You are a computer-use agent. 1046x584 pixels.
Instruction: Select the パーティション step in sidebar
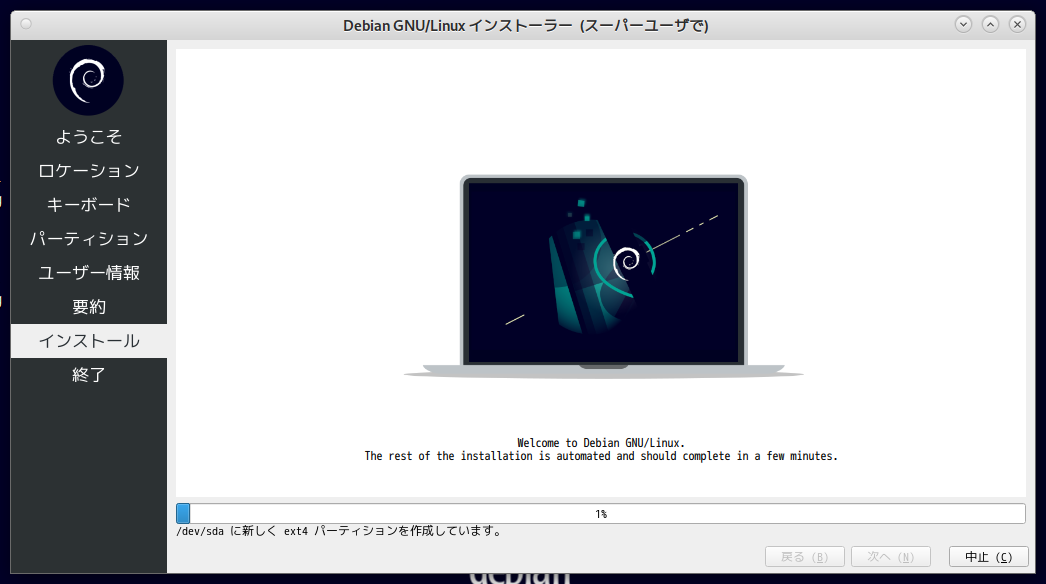pos(89,239)
